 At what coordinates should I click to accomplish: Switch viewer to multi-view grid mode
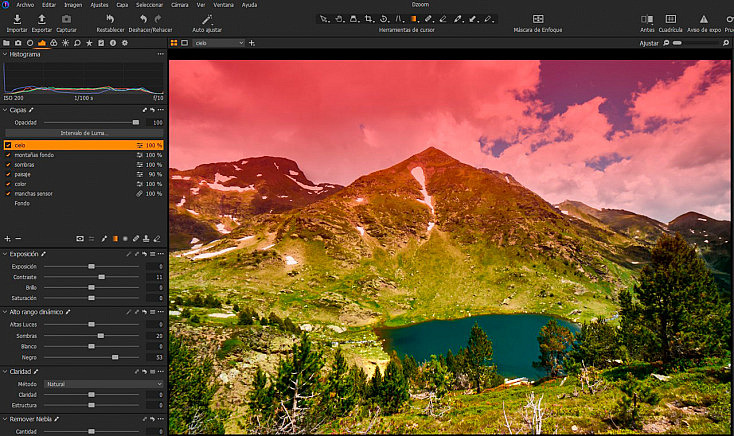point(174,43)
